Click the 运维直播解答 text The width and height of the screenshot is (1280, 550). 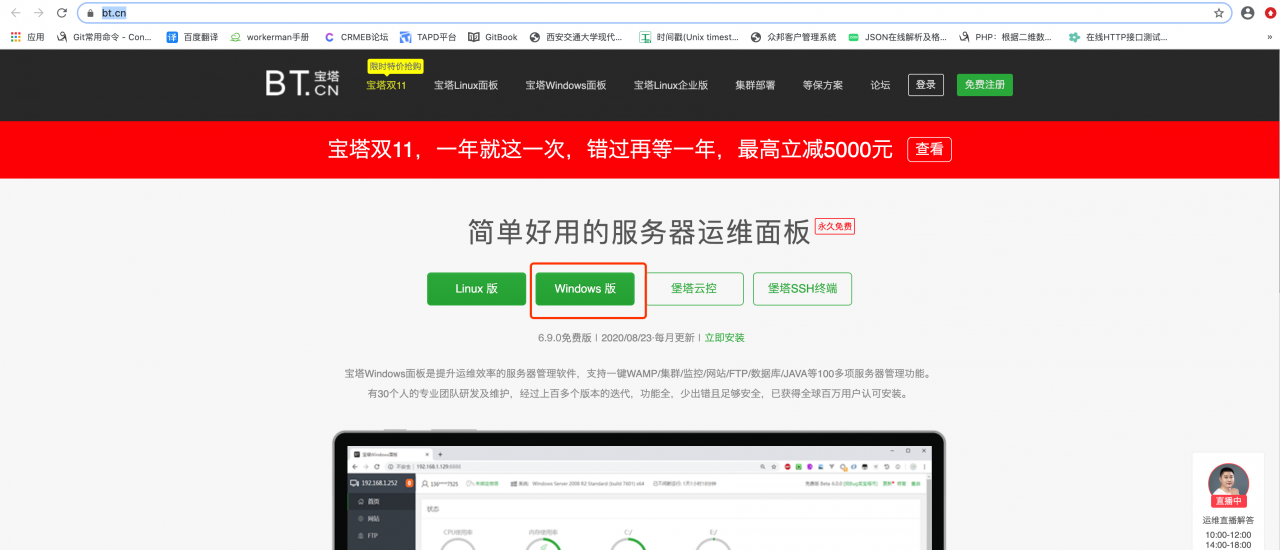click(x=1229, y=520)
